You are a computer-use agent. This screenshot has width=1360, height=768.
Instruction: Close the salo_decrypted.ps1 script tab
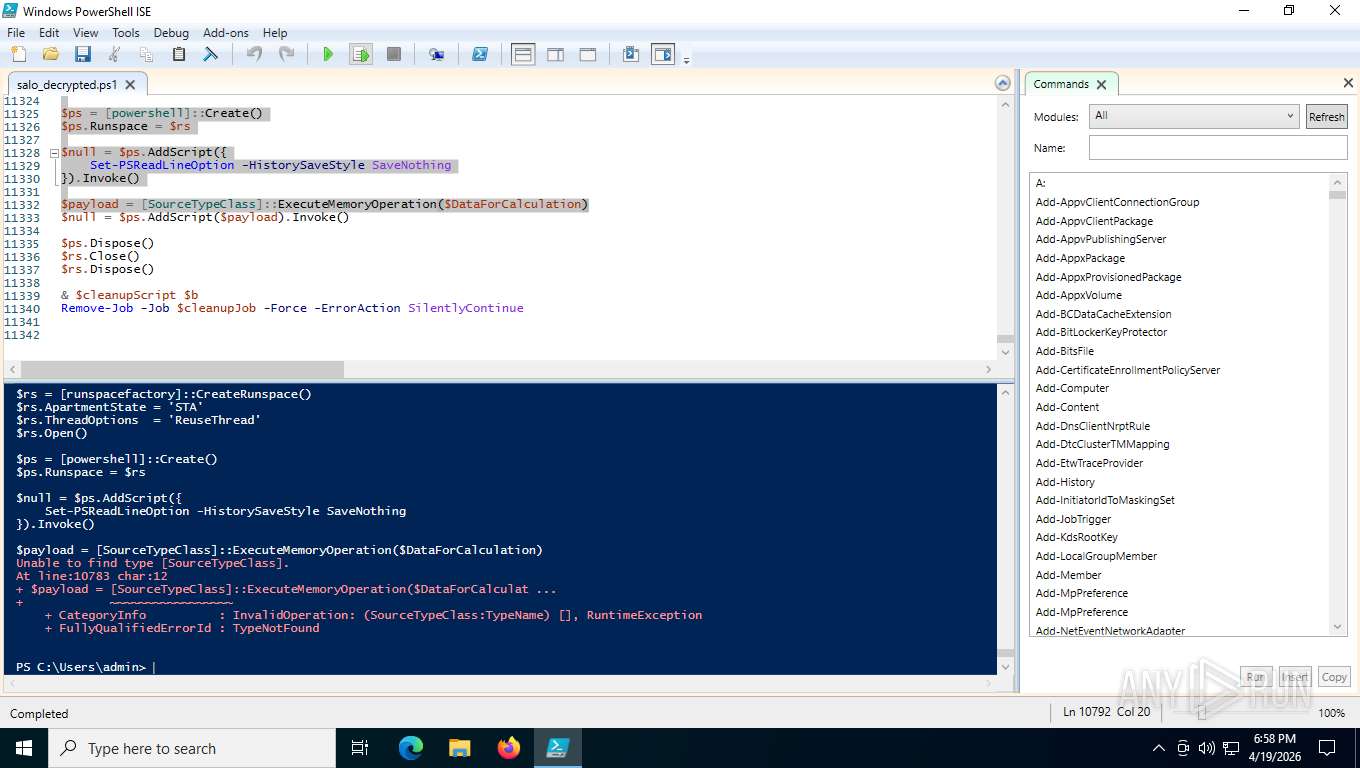point(132,85)
